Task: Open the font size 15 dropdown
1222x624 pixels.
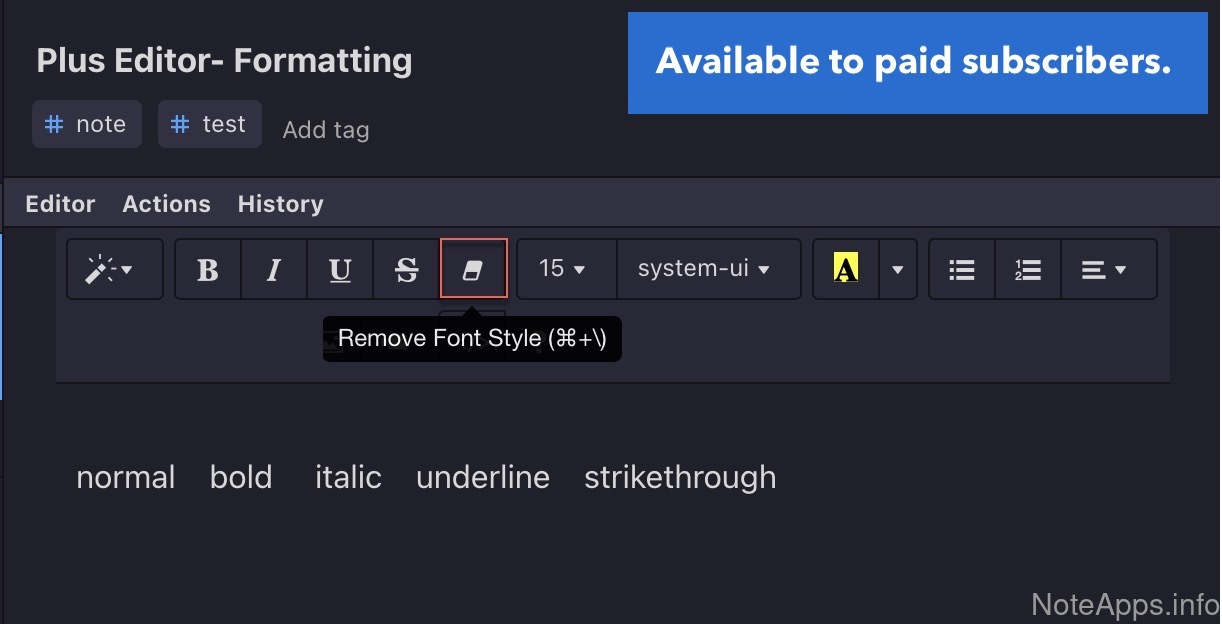Action: (x=565, y=269)
